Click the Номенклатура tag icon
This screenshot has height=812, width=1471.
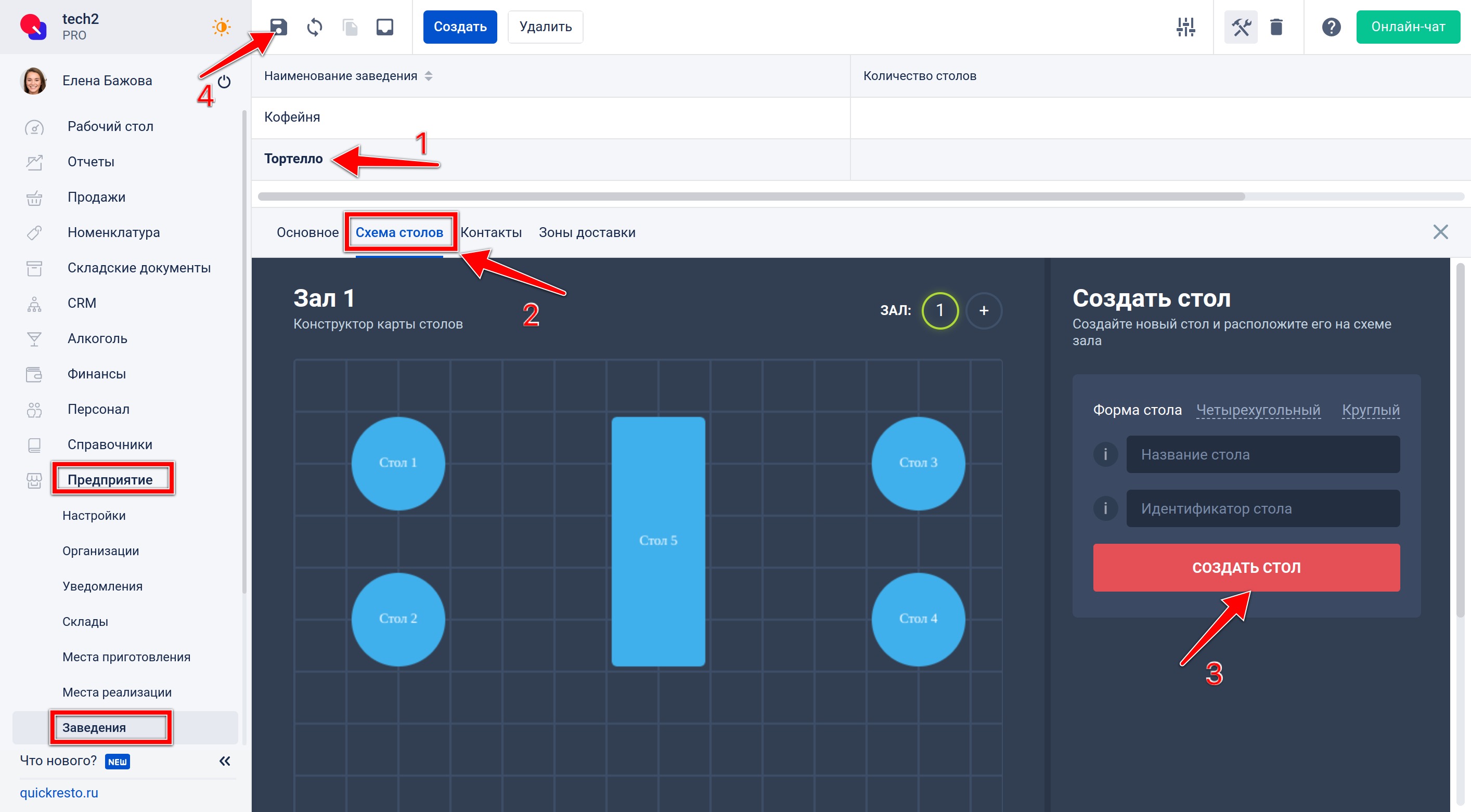click(34, 233)
